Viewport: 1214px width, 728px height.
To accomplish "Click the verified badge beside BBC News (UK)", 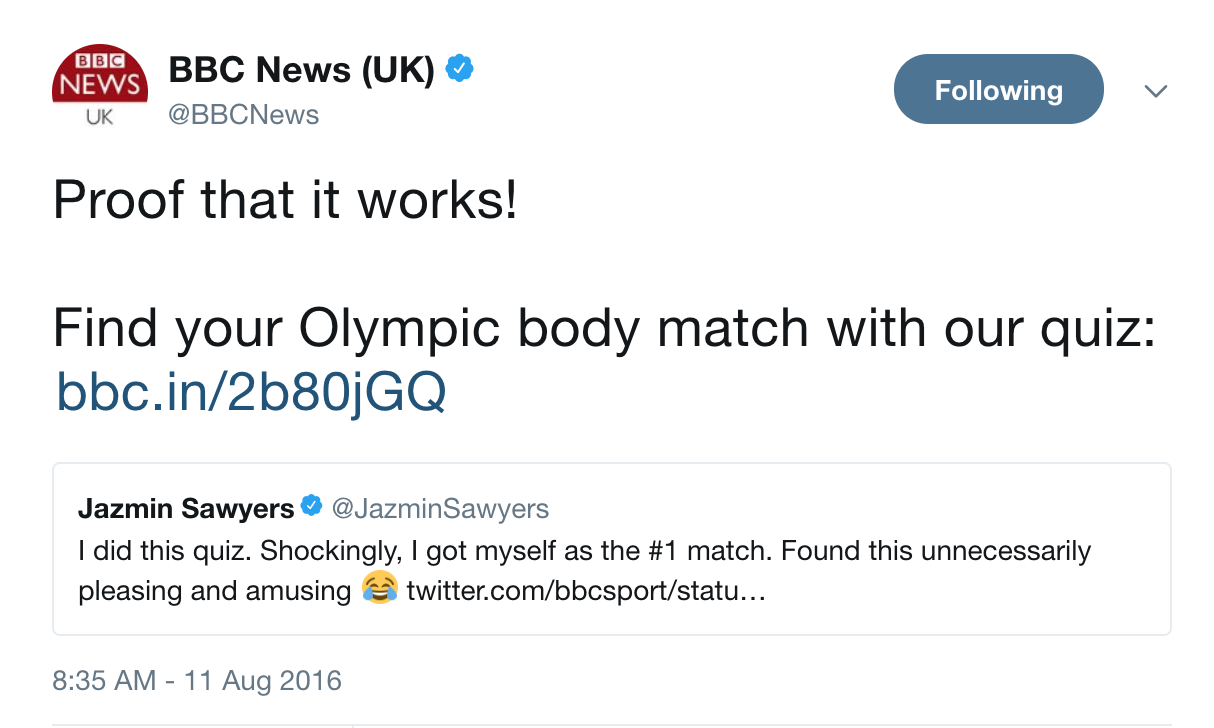I will pos(459,70).
